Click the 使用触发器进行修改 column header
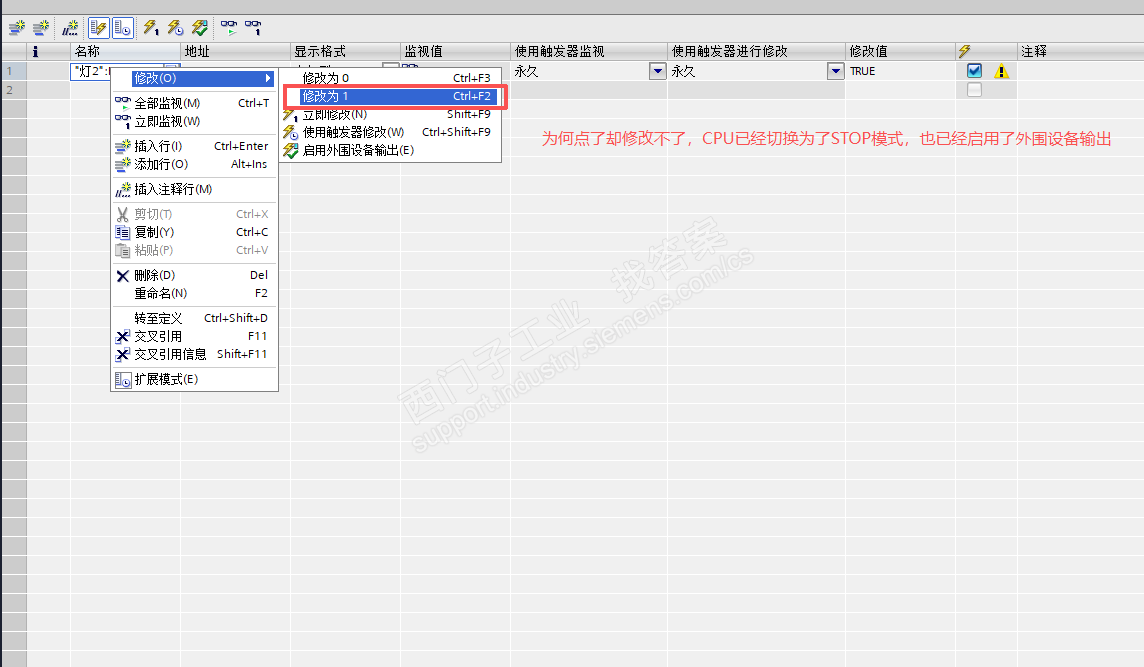 click(x=756, y=51)
